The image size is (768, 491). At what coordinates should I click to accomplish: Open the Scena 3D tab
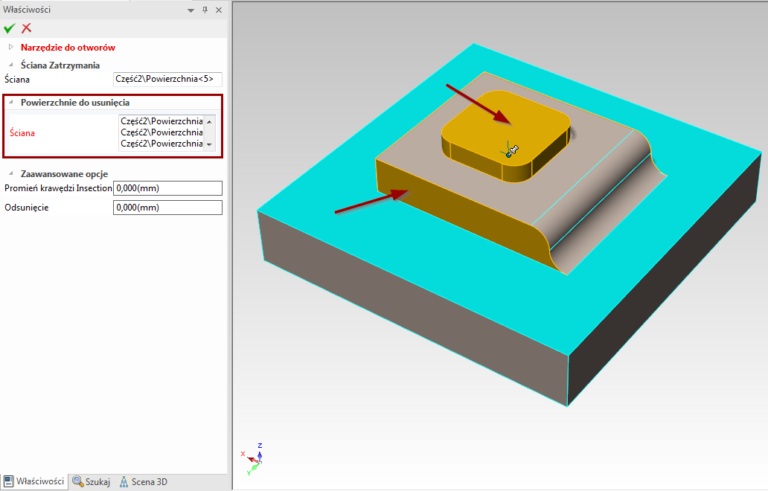(143, 481)
